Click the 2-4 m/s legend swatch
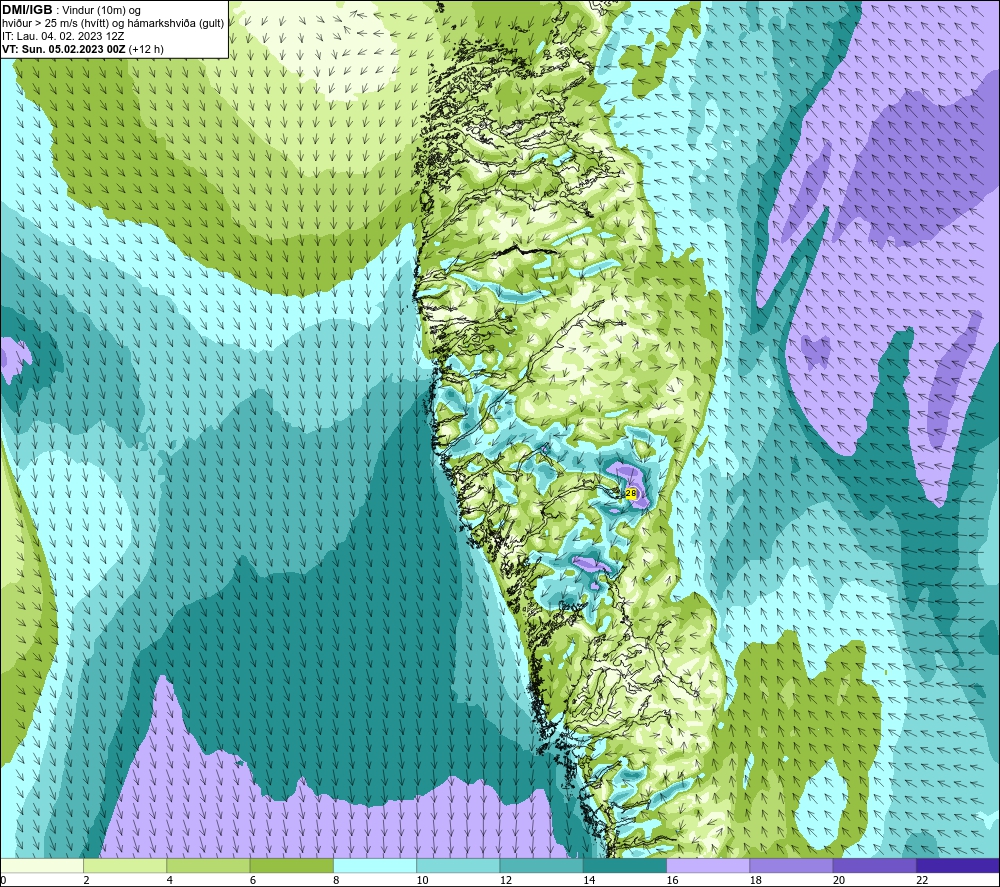1000x887 pixels. [125, 865]
